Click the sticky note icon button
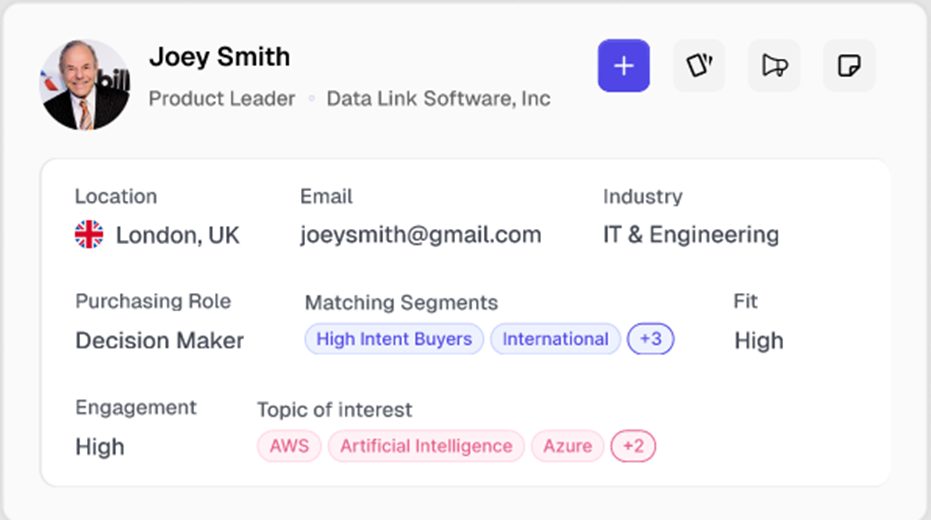Image resolution: width=931 pixels, height=520 pixels. coord(849,66)
